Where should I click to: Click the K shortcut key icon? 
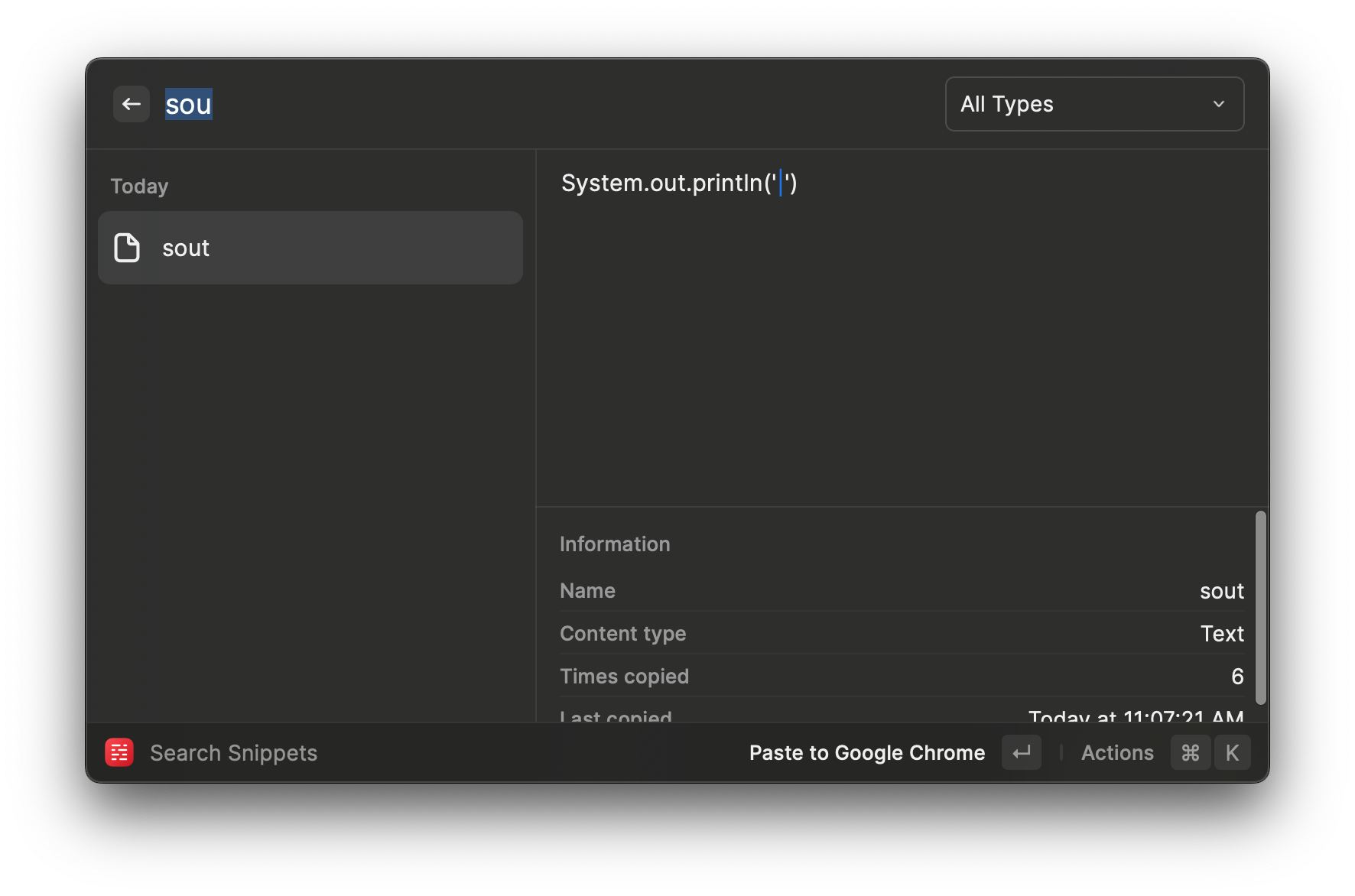coord(1232,752)
